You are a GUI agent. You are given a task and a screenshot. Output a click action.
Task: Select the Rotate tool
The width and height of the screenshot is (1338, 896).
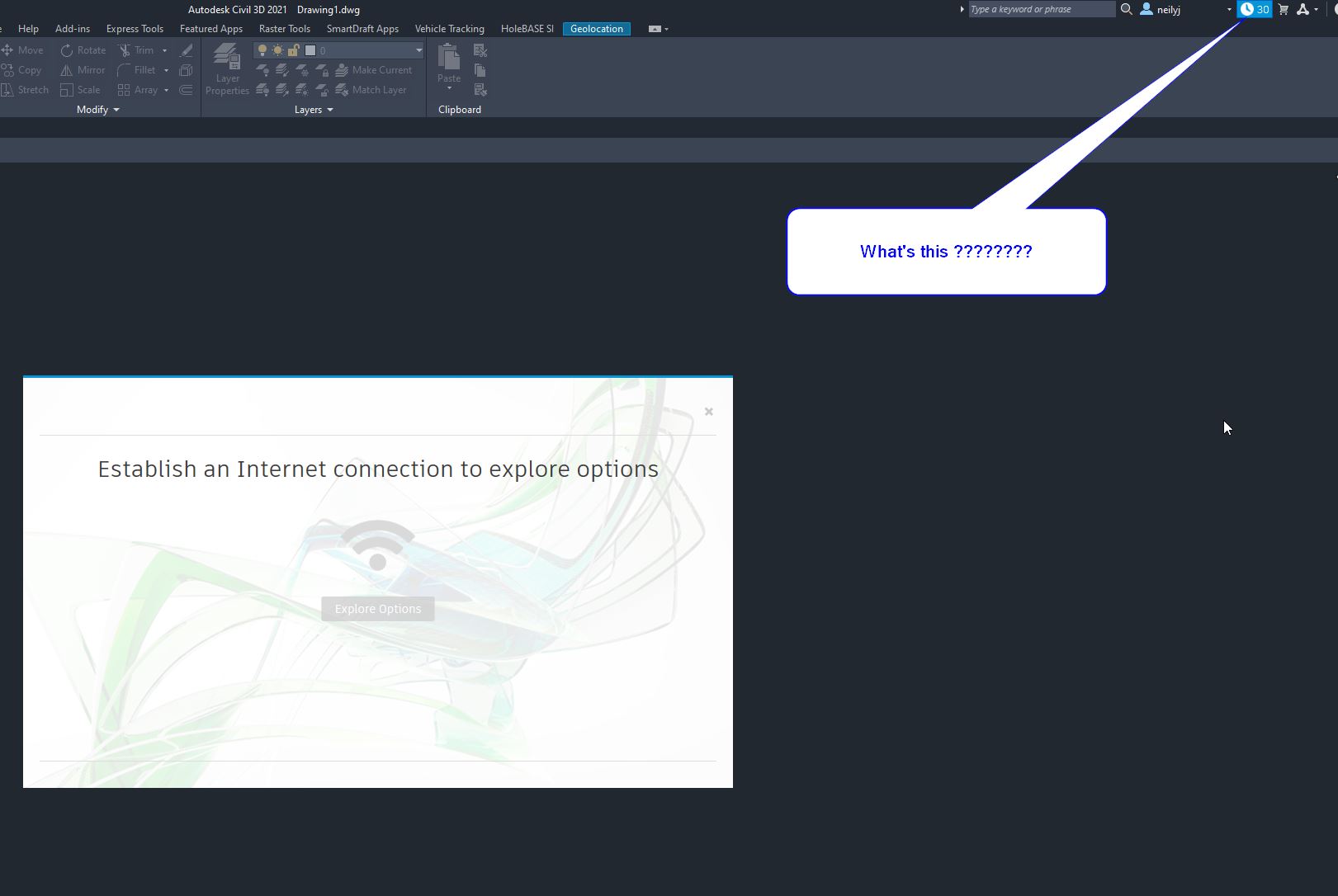click(82, 50)
